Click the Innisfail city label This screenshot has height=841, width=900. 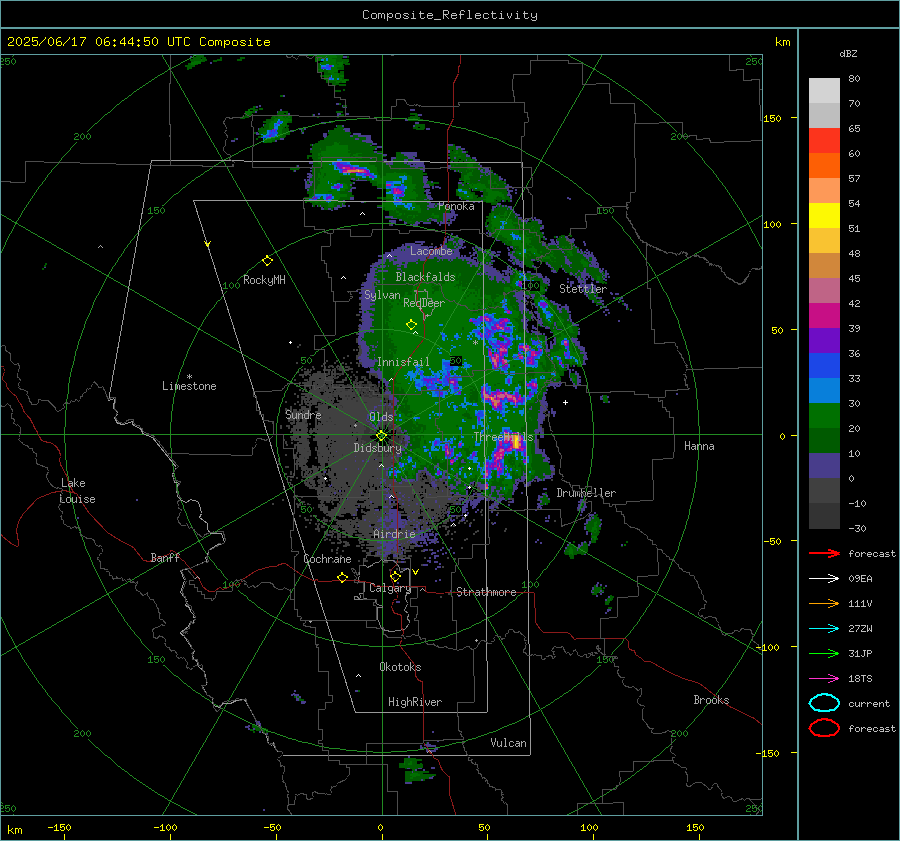click(x=403, y=362)
